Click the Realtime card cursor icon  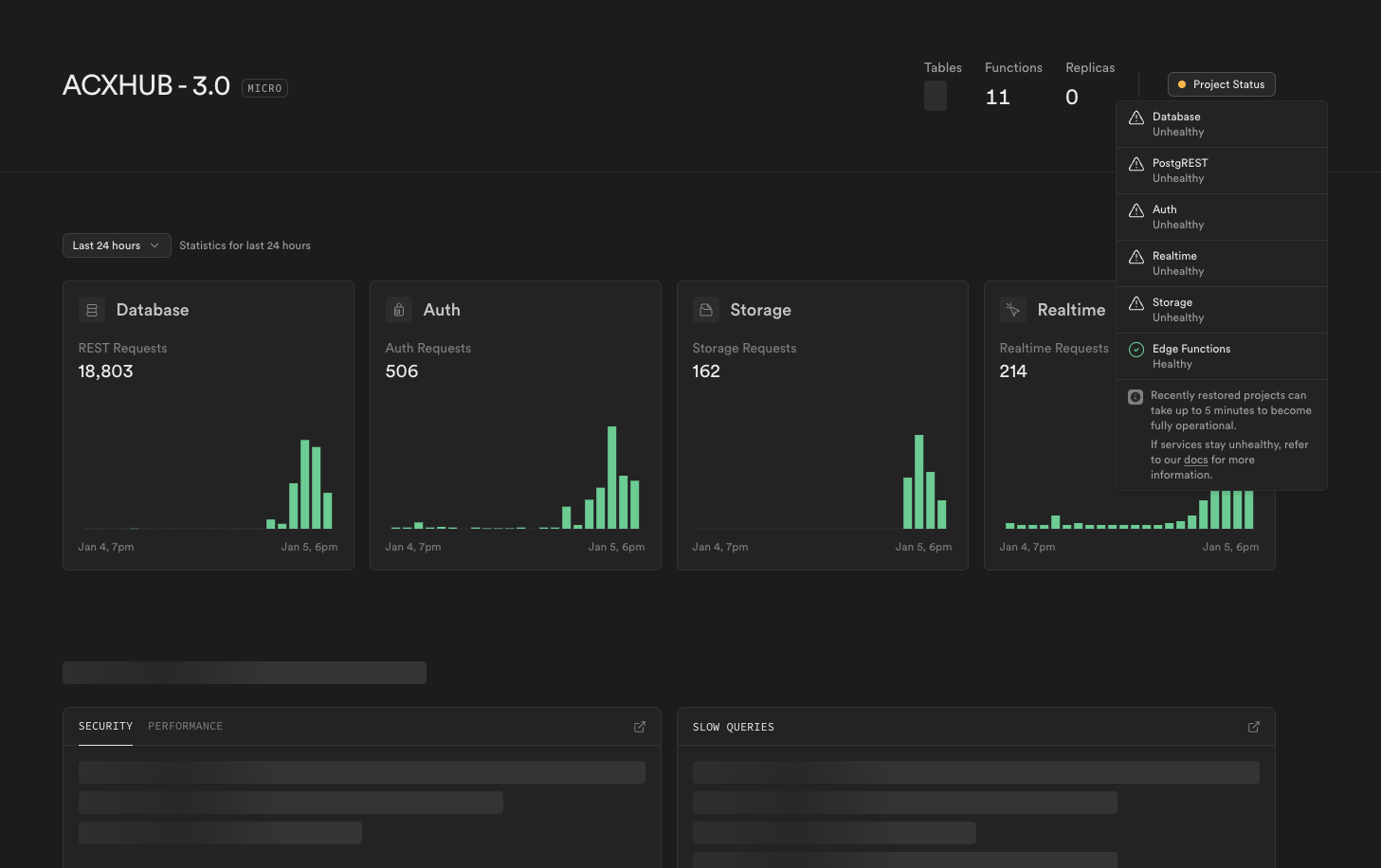tap(1013, 310)
